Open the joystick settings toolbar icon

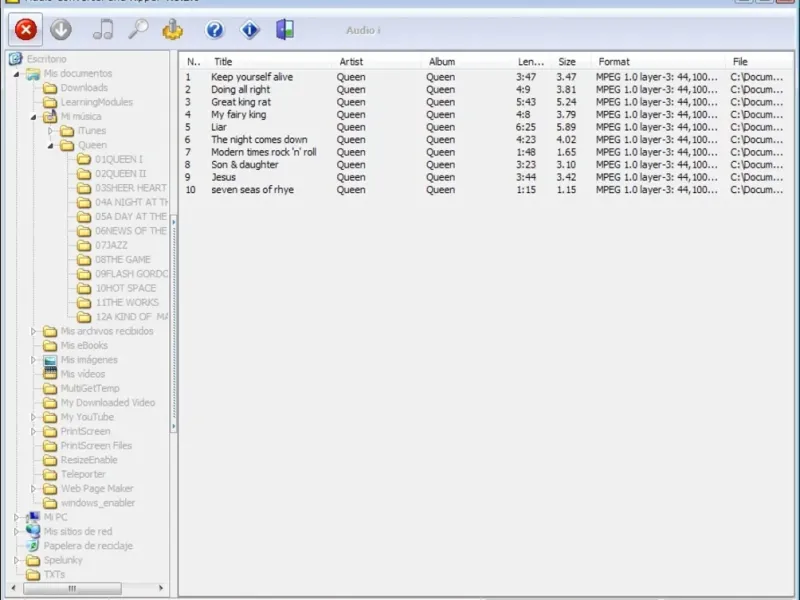point(172,30)
